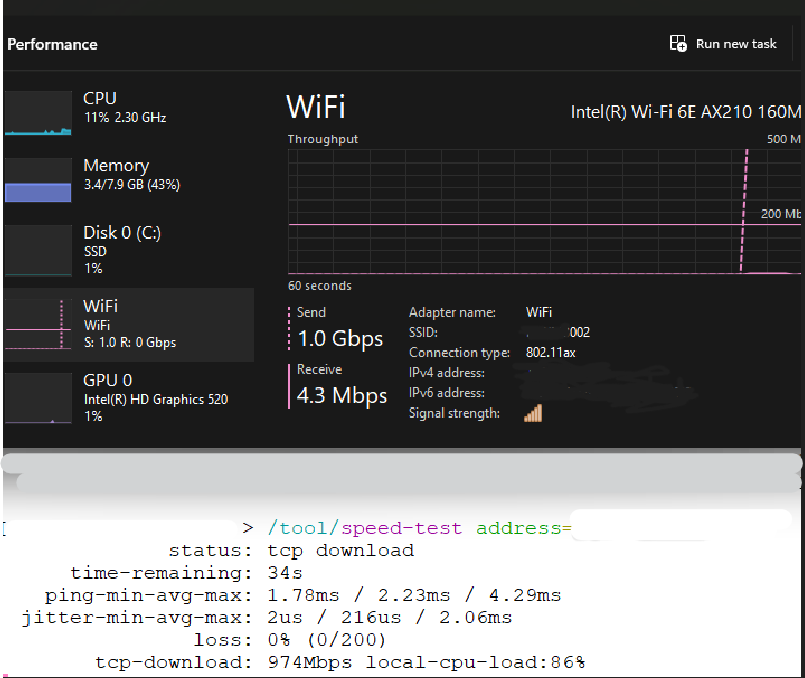Open the Performance tab
This screenshot has width=805, height=678.
click(52, 44)
